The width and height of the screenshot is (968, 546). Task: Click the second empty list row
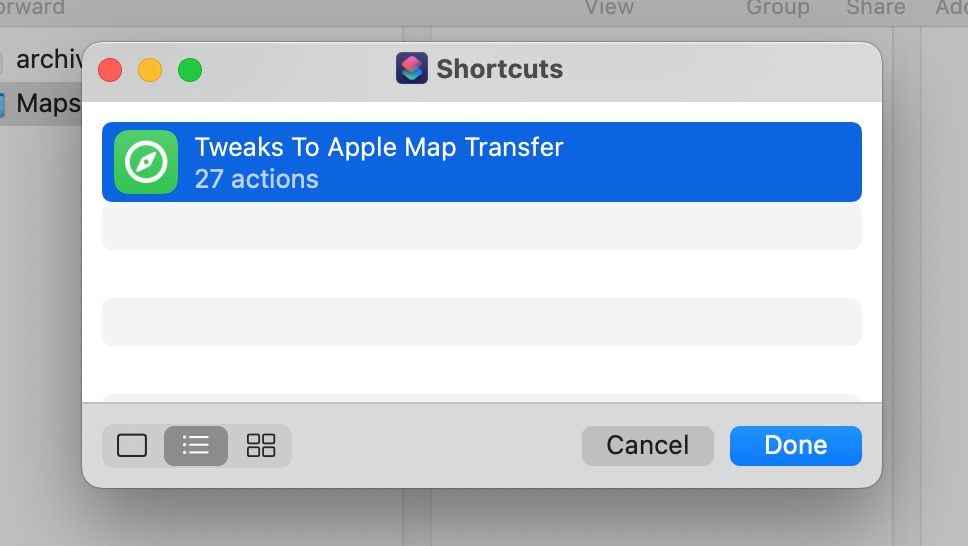[x=480, y=321]
